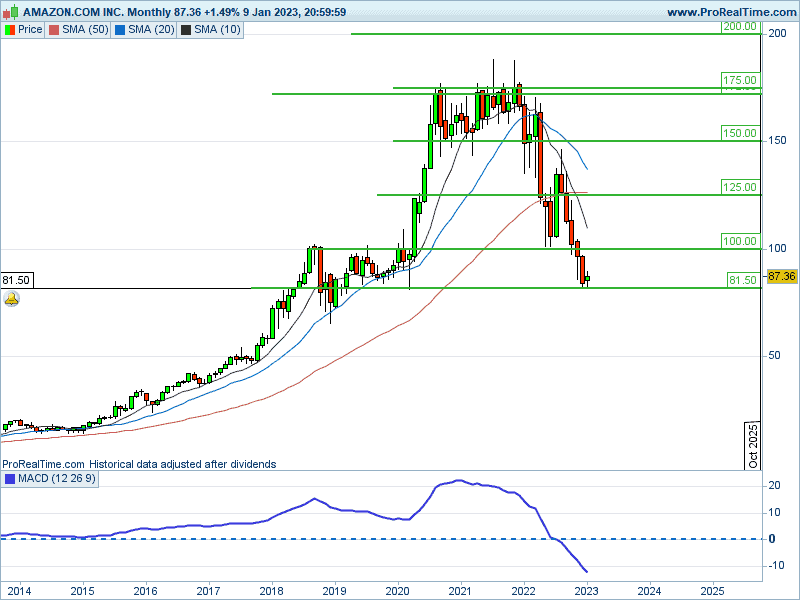Click the red SMA (50) color swatch
This screenshot has width=800, height=600.
click(x=54, y=30)
